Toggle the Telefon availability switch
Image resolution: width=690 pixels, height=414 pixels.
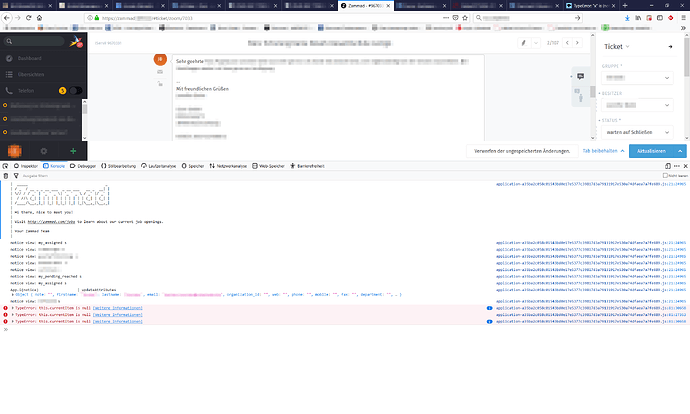click(76, 91)
